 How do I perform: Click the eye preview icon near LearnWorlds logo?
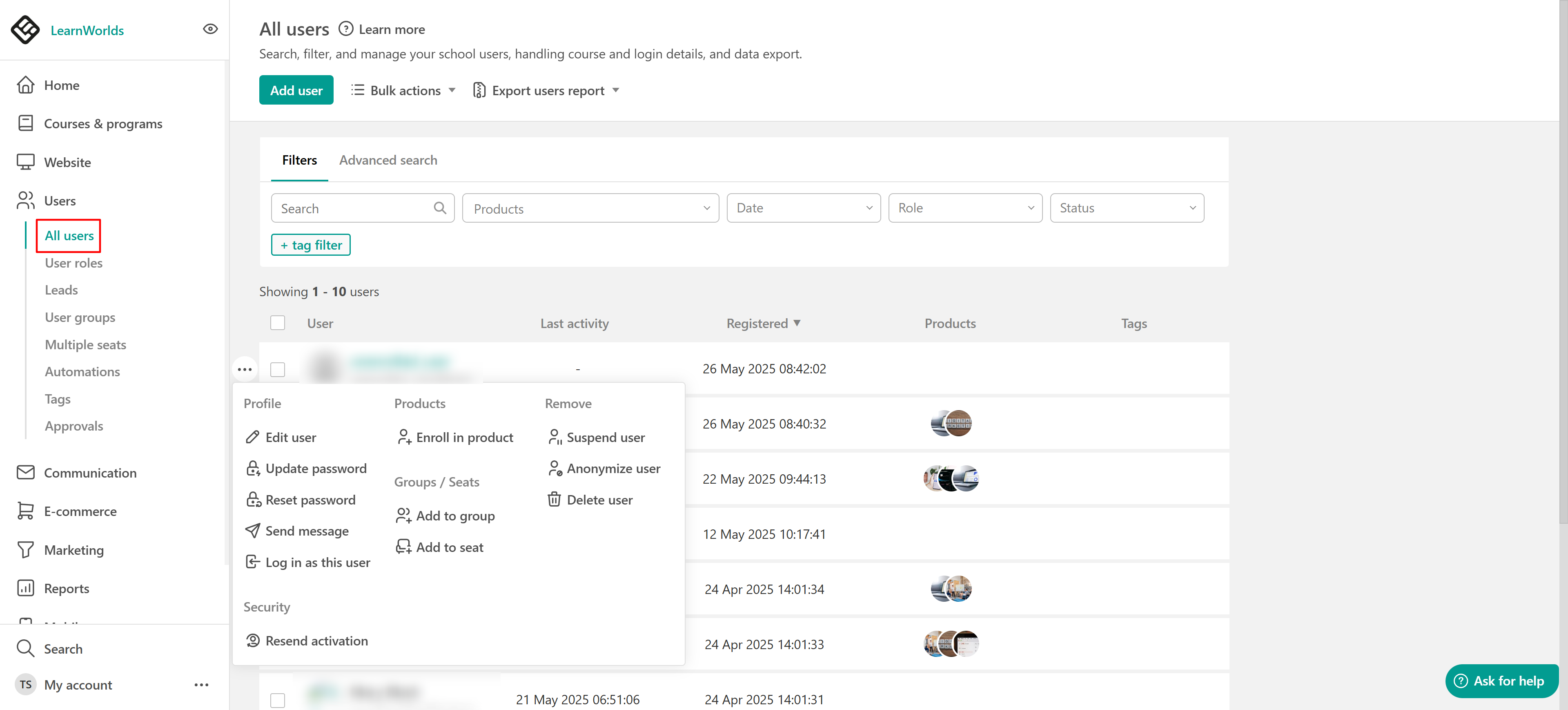coord(210,29)
